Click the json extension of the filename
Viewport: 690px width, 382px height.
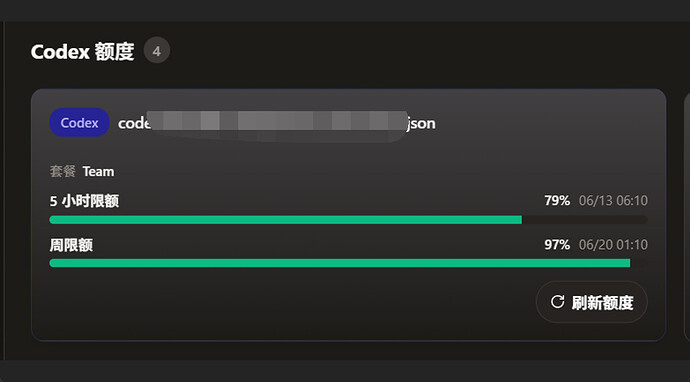click(421, 124)
